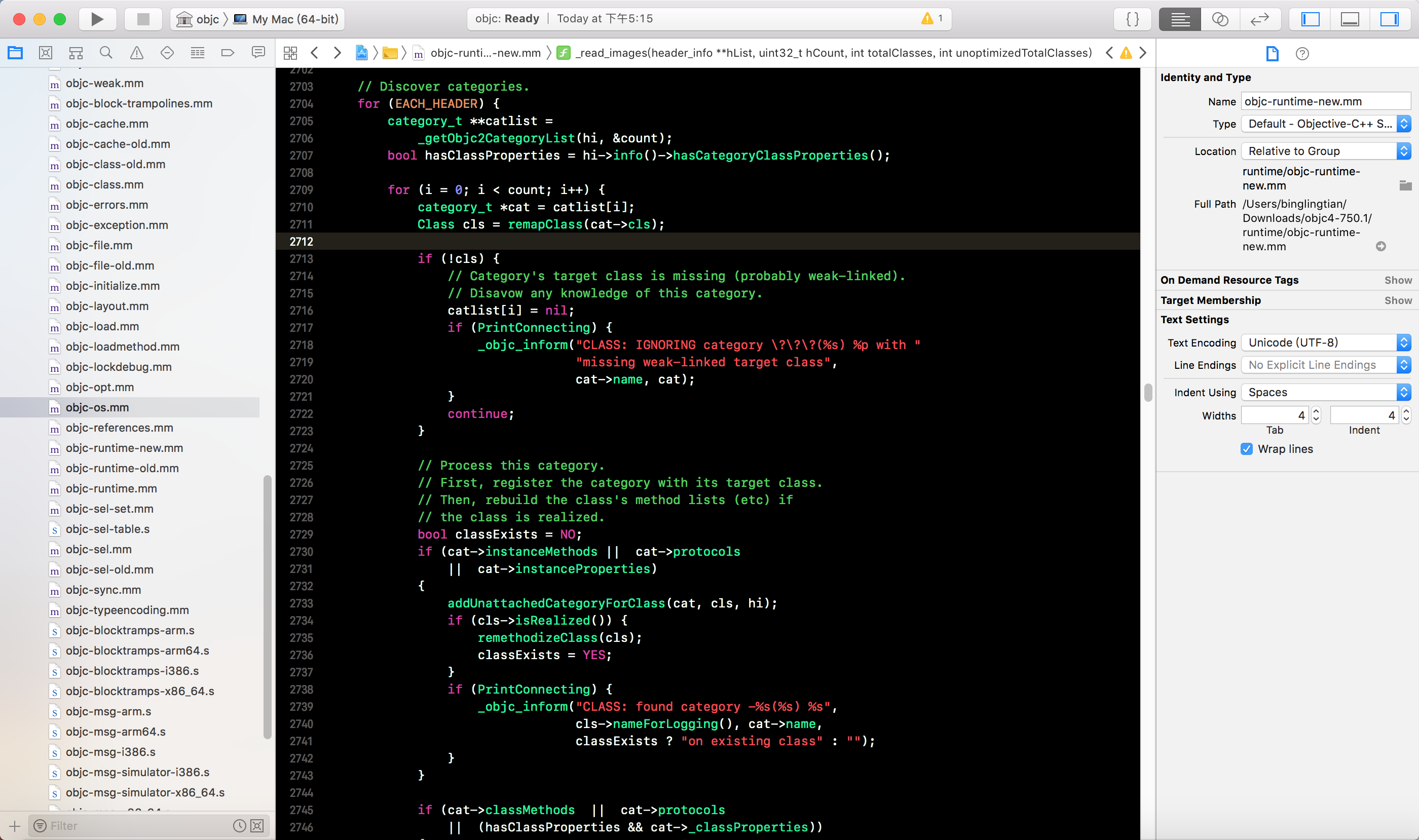Image resolution: width=1419 pixels, height=840 pixels.
Task: Open the Source Control navigator icon
Action: pyautogui.click(x=46, y=53)
